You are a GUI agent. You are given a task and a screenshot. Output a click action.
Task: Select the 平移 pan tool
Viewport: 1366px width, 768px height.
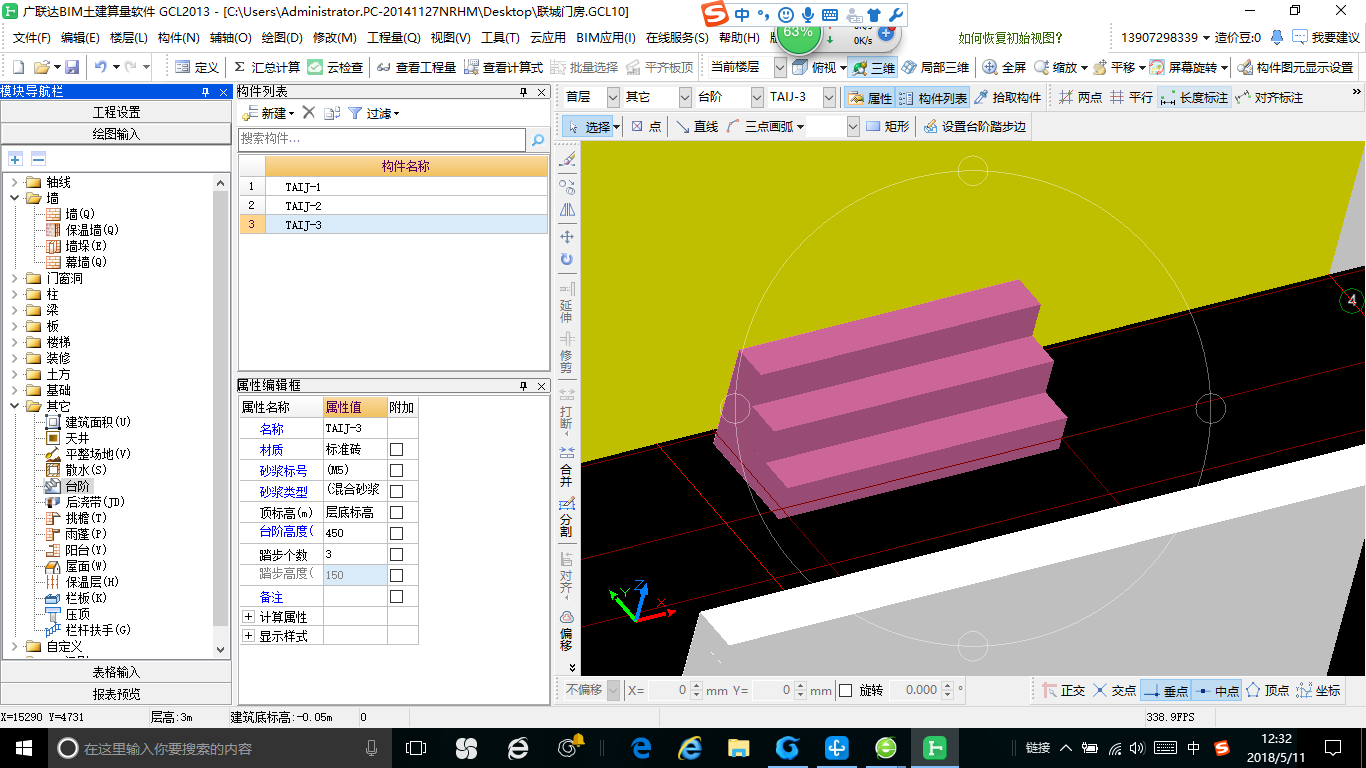1113,67
